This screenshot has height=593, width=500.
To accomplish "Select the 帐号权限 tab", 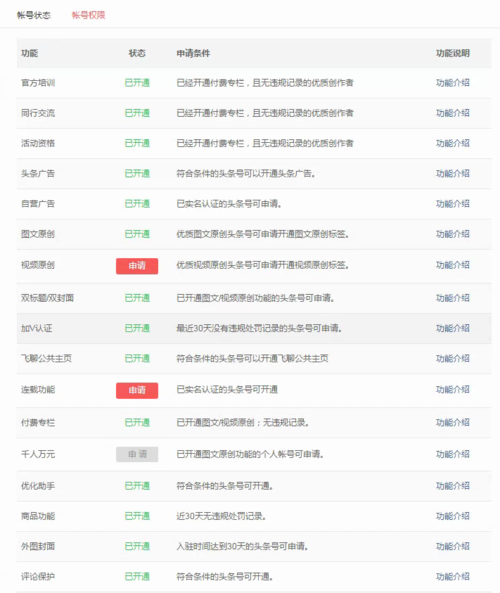I will [89, 15].
